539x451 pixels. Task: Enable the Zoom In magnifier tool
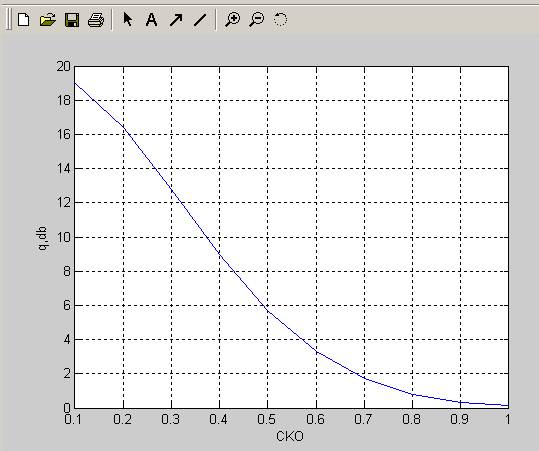(232, 20)
